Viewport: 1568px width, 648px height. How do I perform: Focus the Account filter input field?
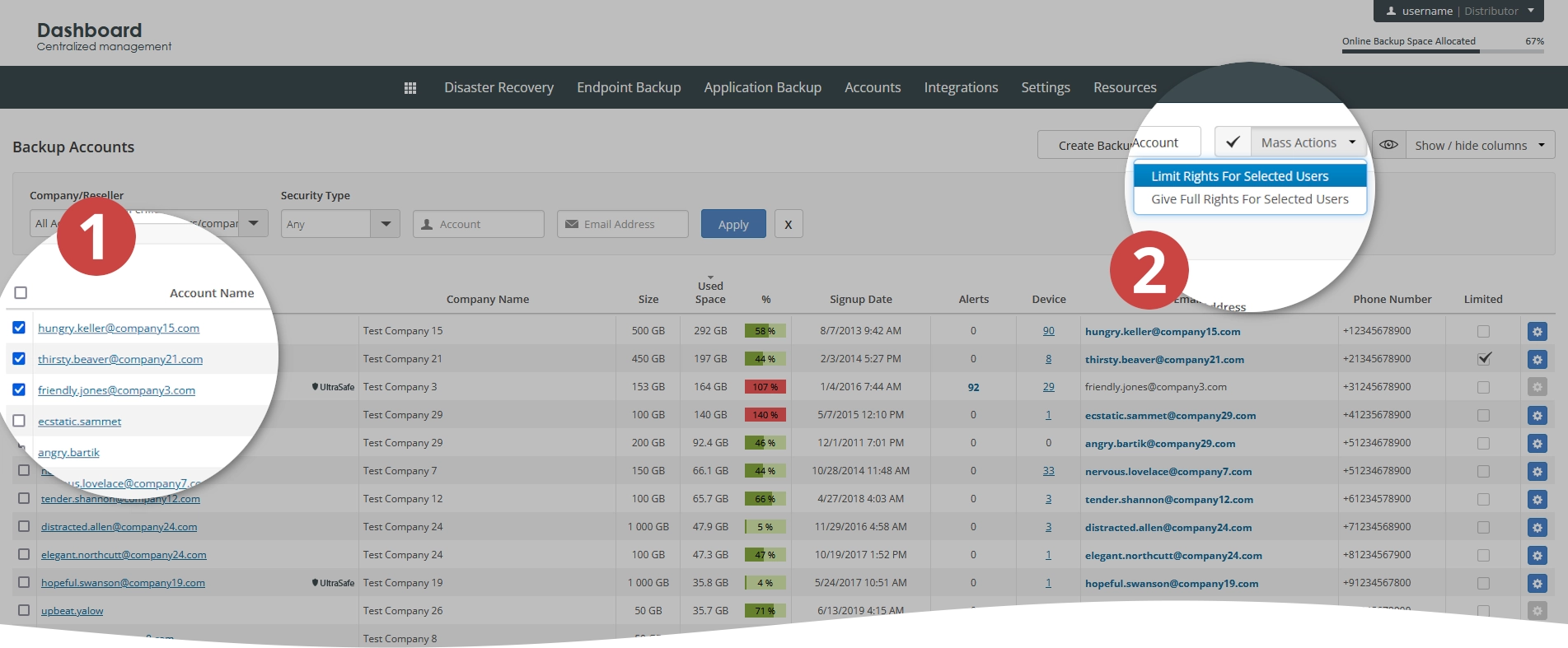click(479, 224)
